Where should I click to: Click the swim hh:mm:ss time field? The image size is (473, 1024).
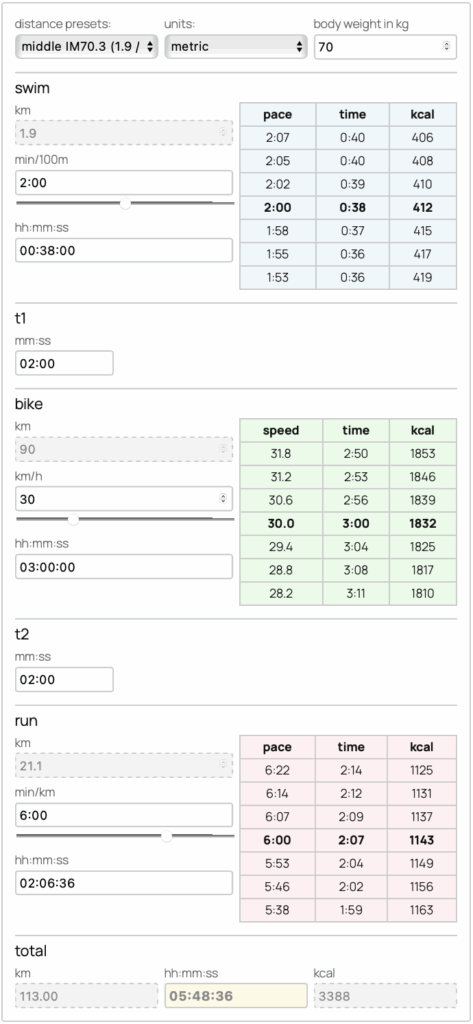click(124, 250)
